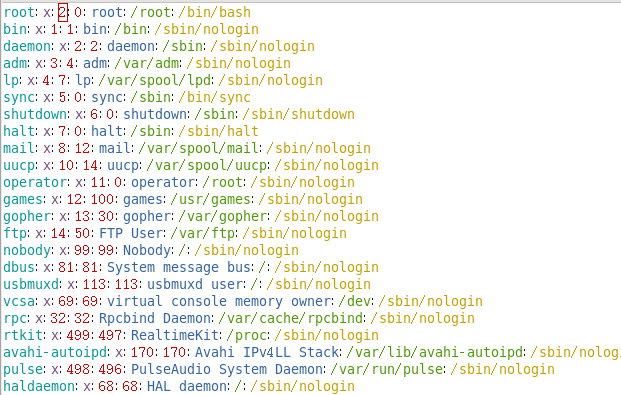Click 'nobody' username at line start
Viewport: 621px width, 395px height.
27,250
